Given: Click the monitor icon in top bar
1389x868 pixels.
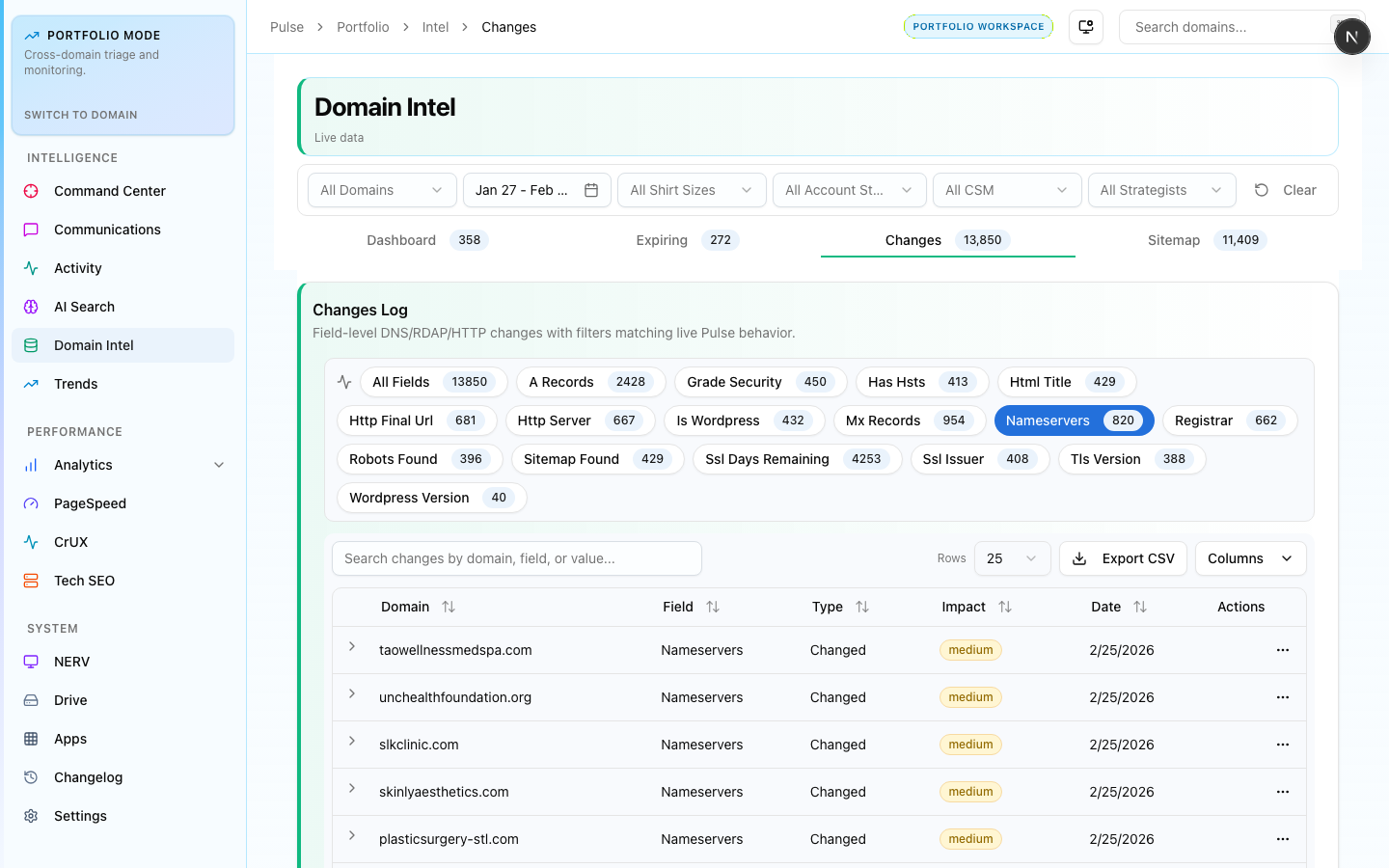Looking at the screenshot, I should (1086, 27).
